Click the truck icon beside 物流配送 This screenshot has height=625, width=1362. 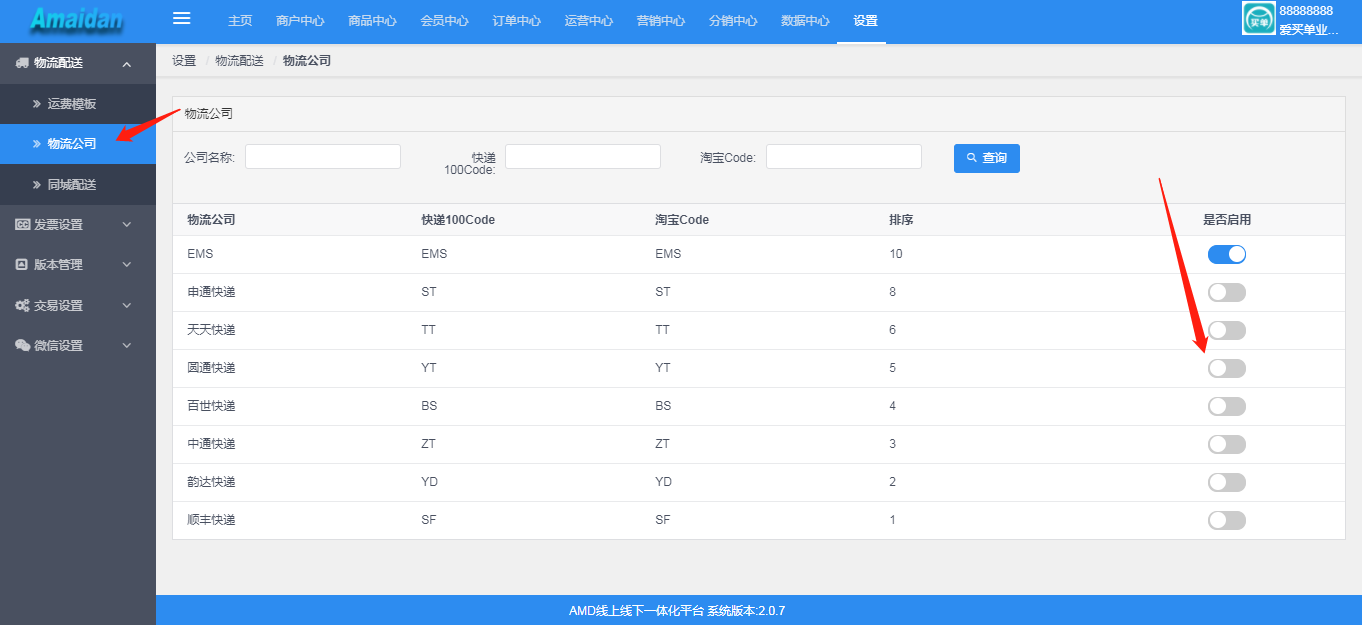coord(22,63)
